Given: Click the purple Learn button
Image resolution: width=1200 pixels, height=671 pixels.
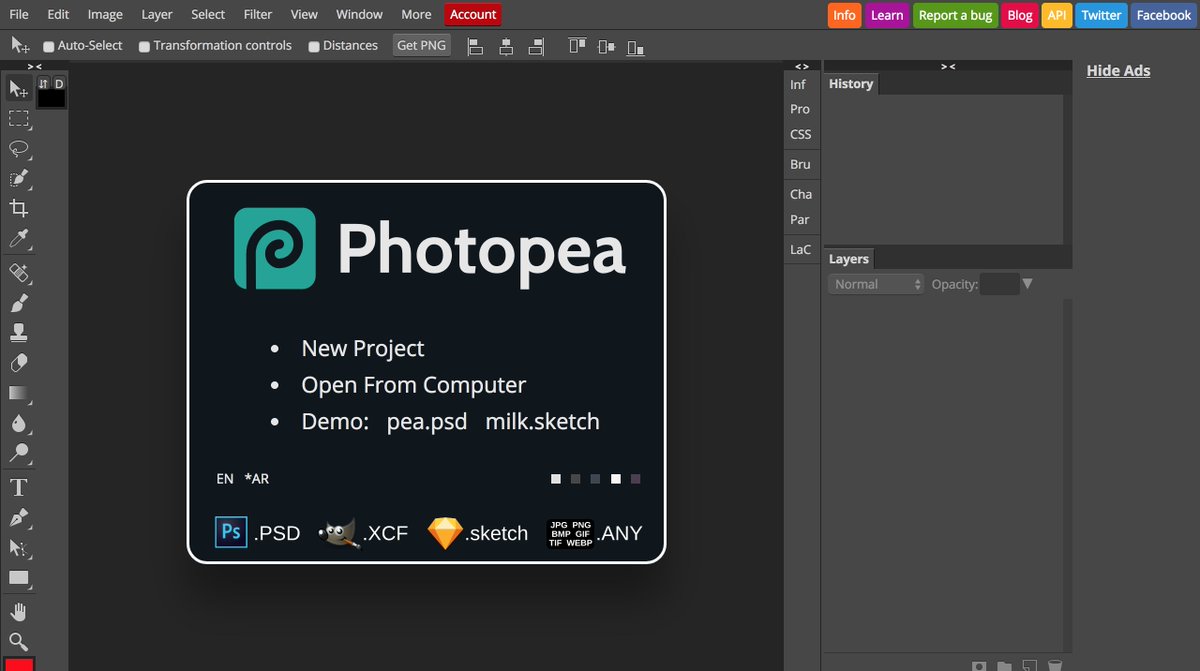Looking at the screenshot, I should (x=887, y=15).
